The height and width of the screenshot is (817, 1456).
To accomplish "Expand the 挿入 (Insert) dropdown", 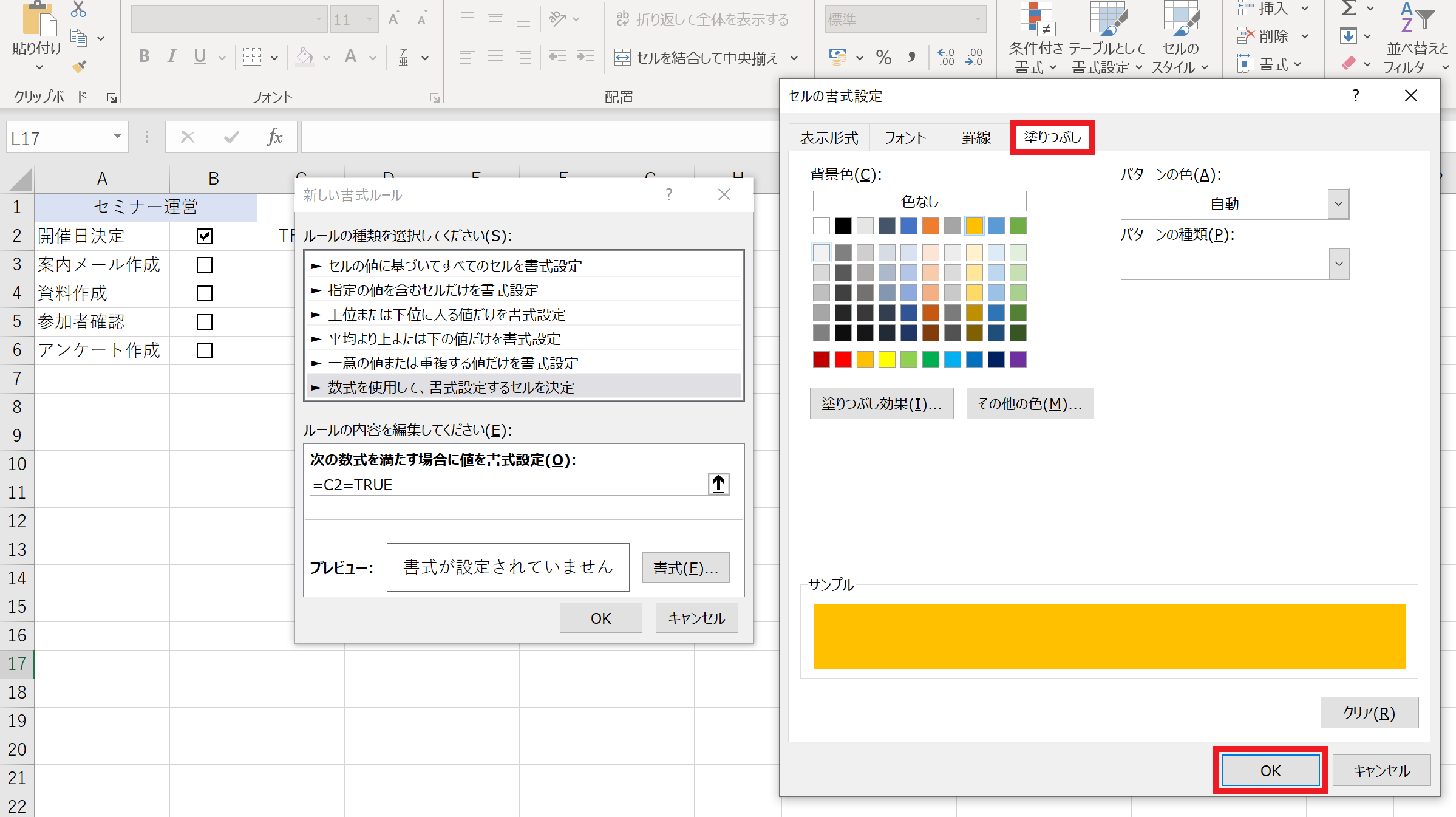I will (x=1305, y=9).
